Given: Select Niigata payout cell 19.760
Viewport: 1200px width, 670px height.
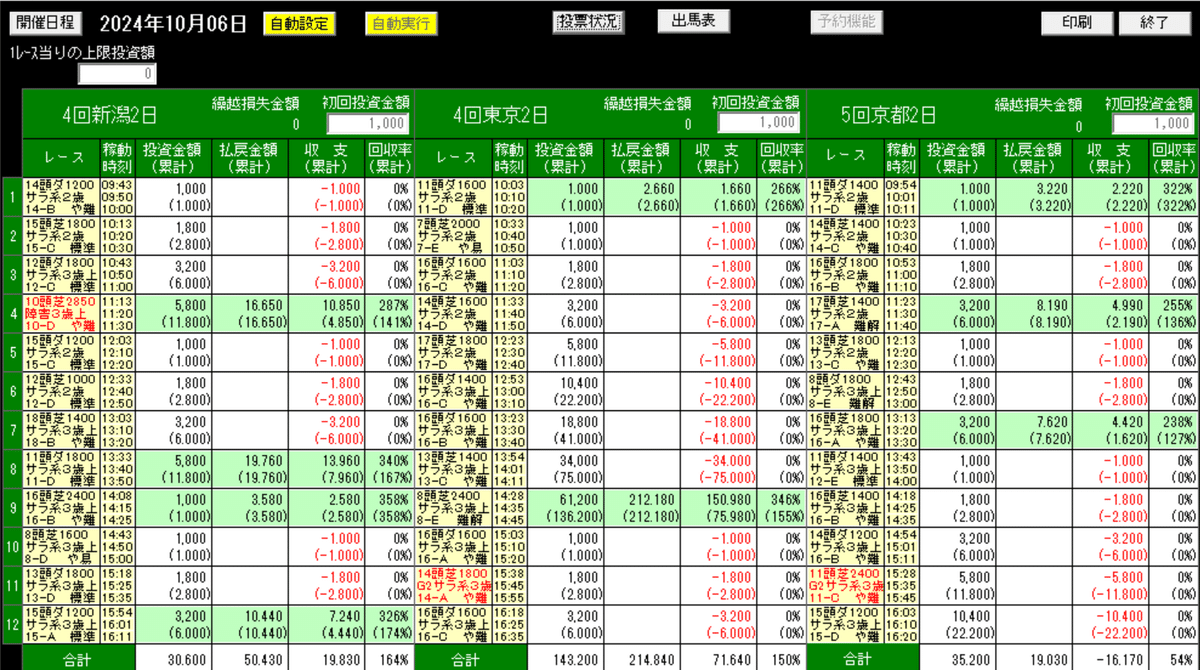Looking at the screenshot, I should [249, 469].
